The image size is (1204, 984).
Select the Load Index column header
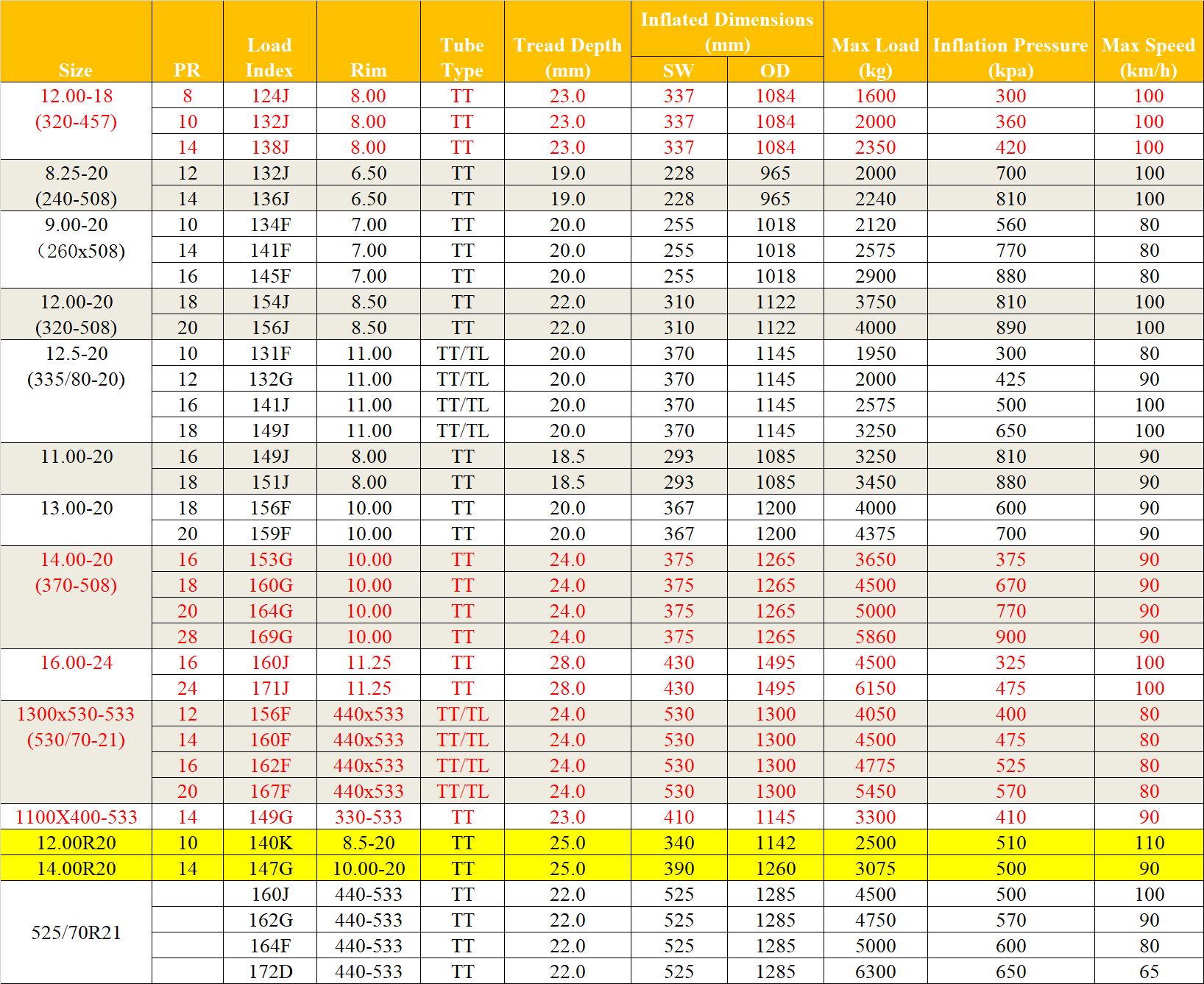(269, 57)
